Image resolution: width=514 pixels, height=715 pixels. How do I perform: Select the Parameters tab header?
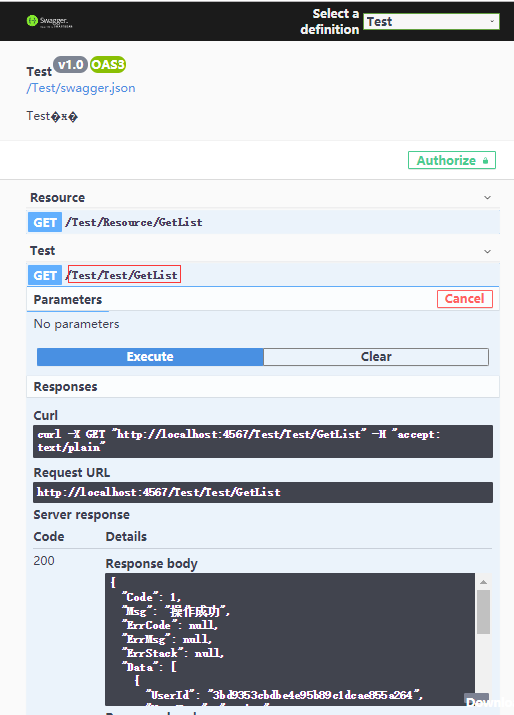tap(68, 300)
